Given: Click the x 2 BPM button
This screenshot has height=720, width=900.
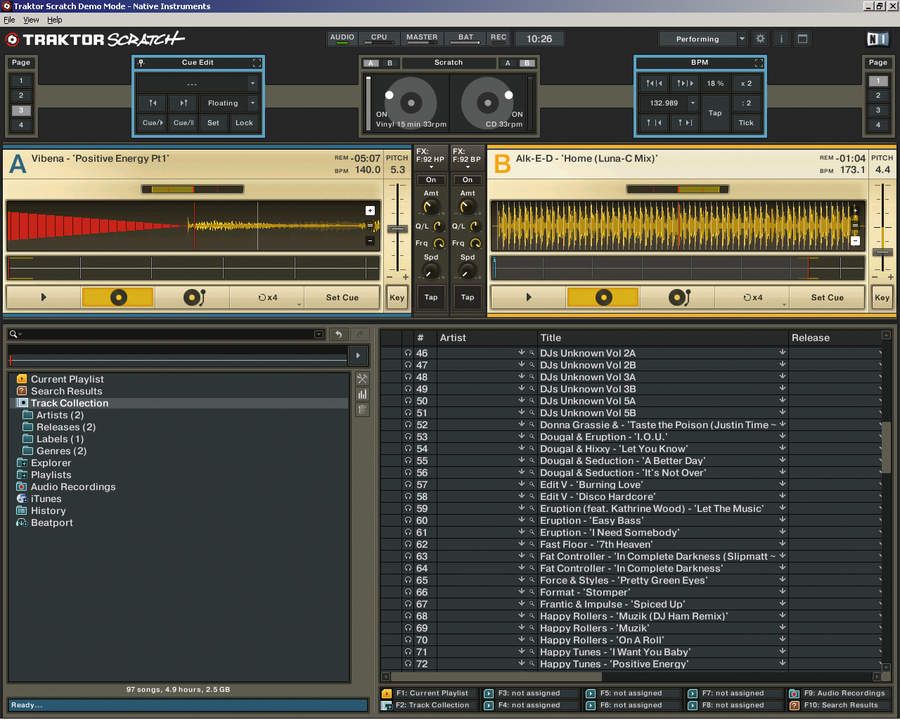Looking at the screenshot, I should (746, 83).
